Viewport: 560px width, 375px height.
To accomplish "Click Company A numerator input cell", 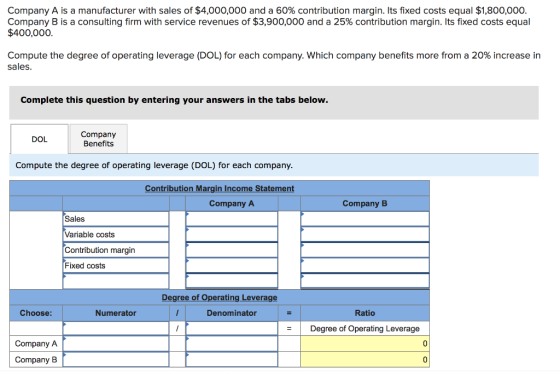I will (116, 344).
